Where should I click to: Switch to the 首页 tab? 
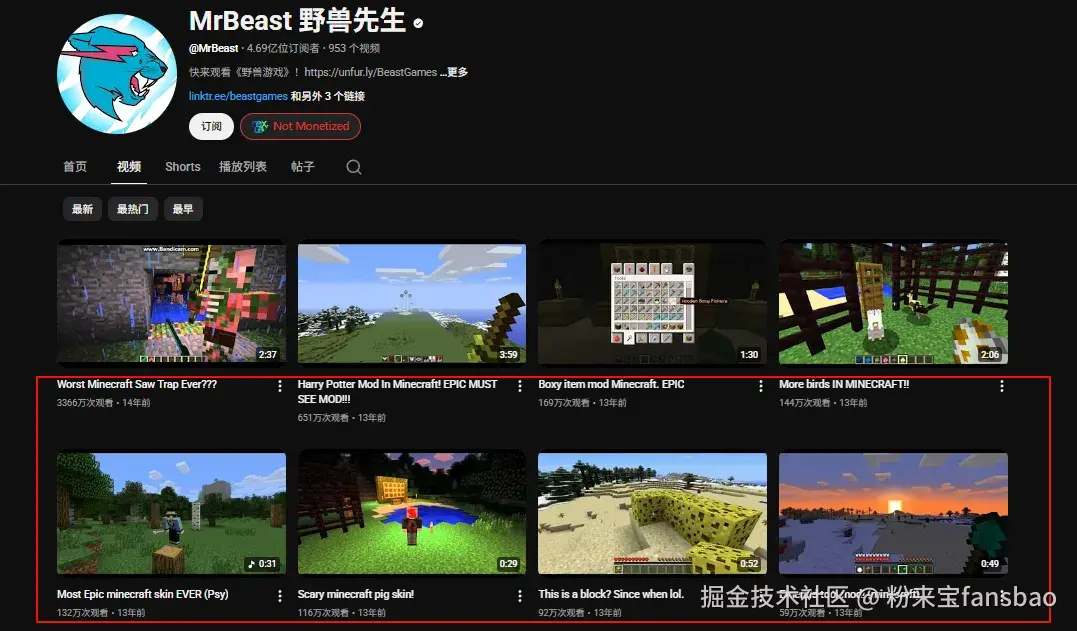75,167
